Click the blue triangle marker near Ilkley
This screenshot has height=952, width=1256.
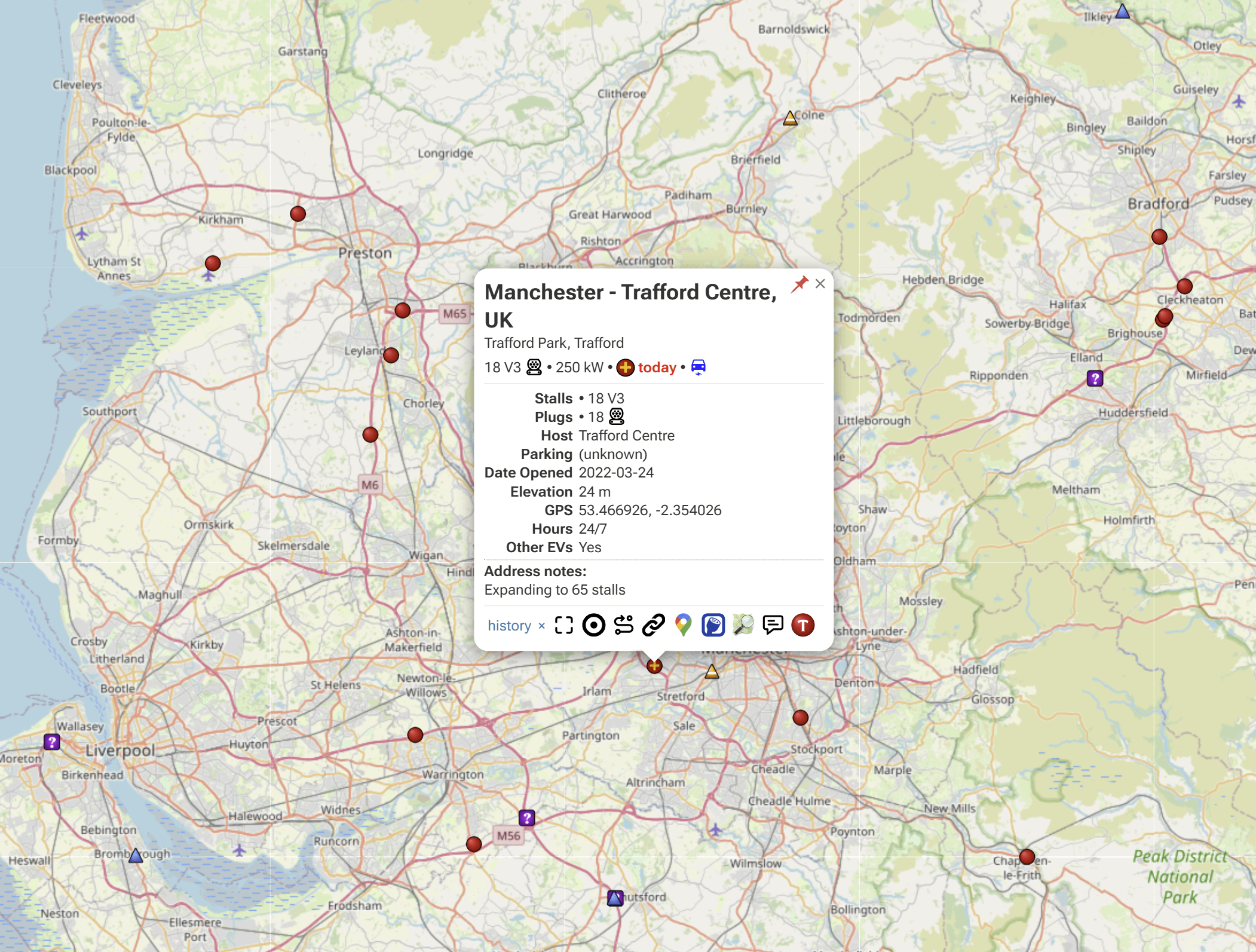[1123, 11]
